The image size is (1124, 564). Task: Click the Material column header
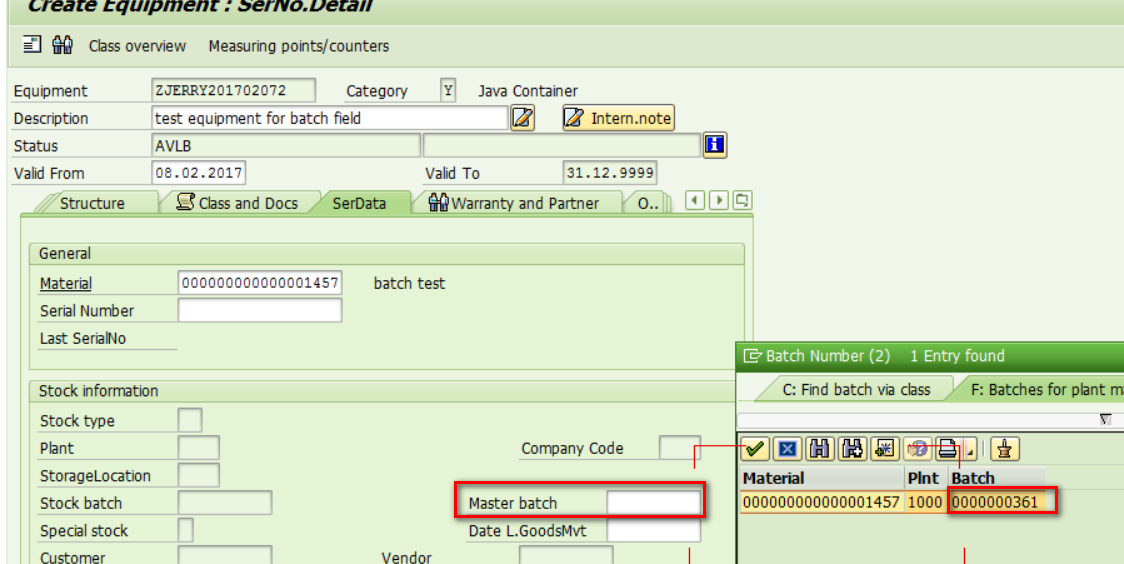[822, 478]
